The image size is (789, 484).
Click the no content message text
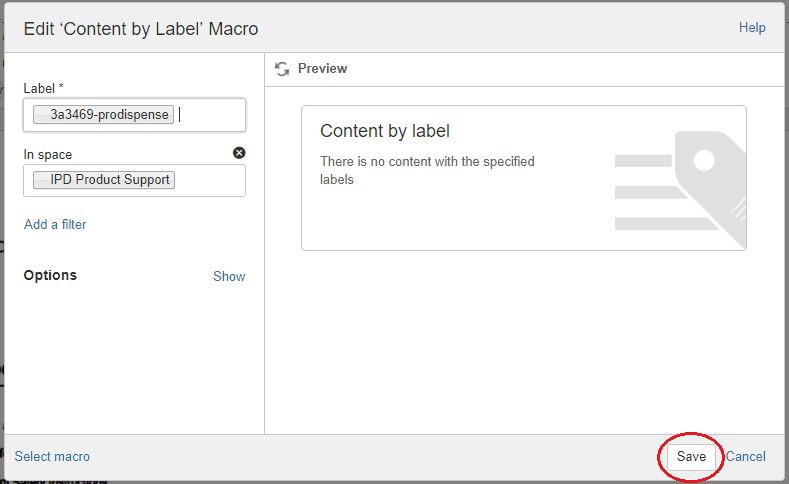[x=427, y=171]
